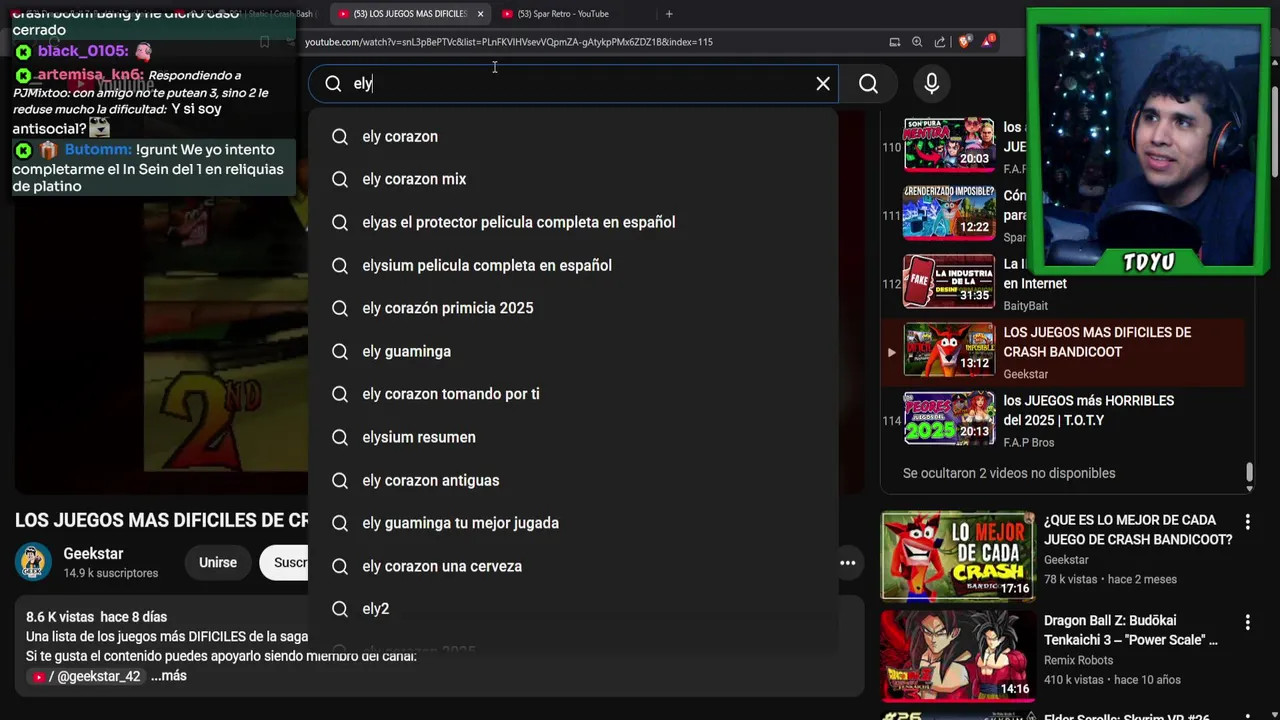This screenshot has width=1280, height=720.
Task: Click user name 'black_0105' in chat overlay
Action: tap(83, 51)
